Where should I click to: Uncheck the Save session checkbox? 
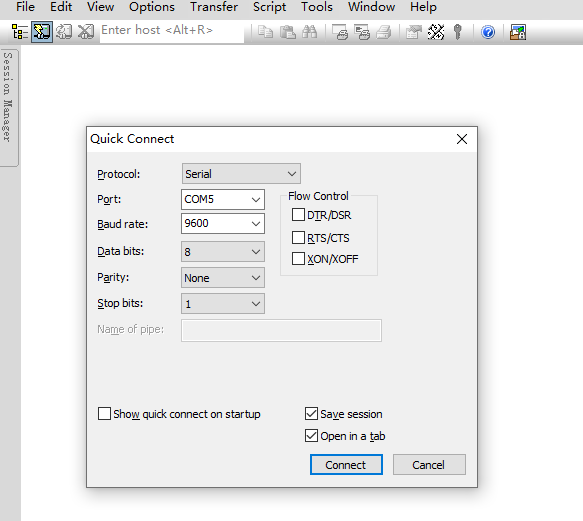[311, 414]
